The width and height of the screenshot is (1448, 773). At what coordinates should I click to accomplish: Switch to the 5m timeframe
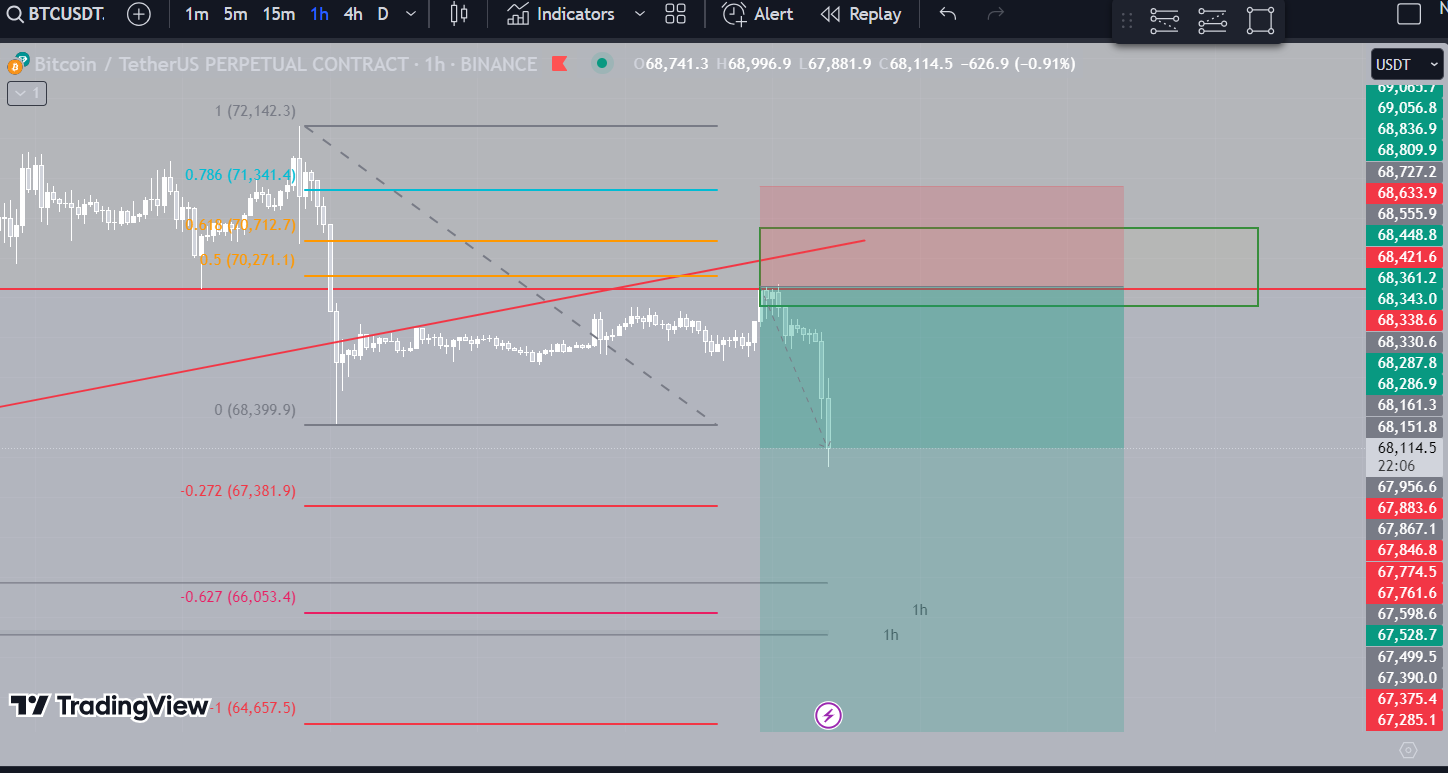pyautogui.click(x=235, y=14)
